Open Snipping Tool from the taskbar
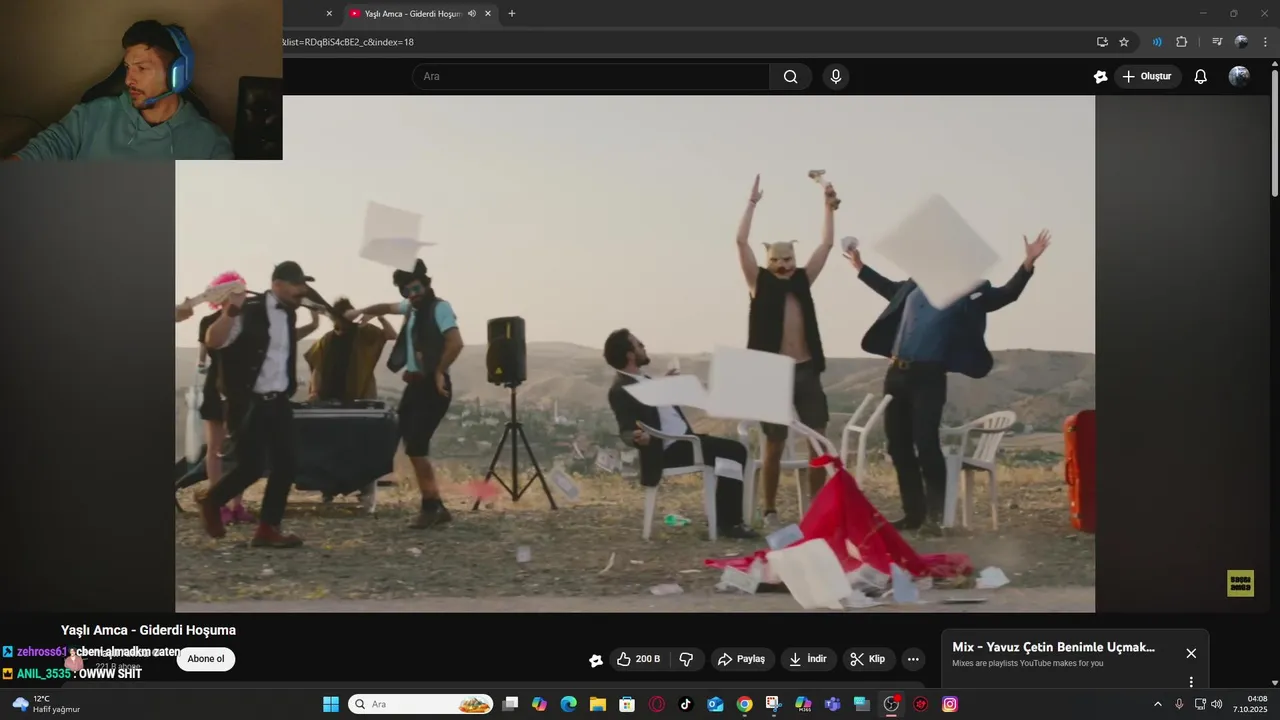This screenshot has height=720, width=1280. tap(773, 704)
